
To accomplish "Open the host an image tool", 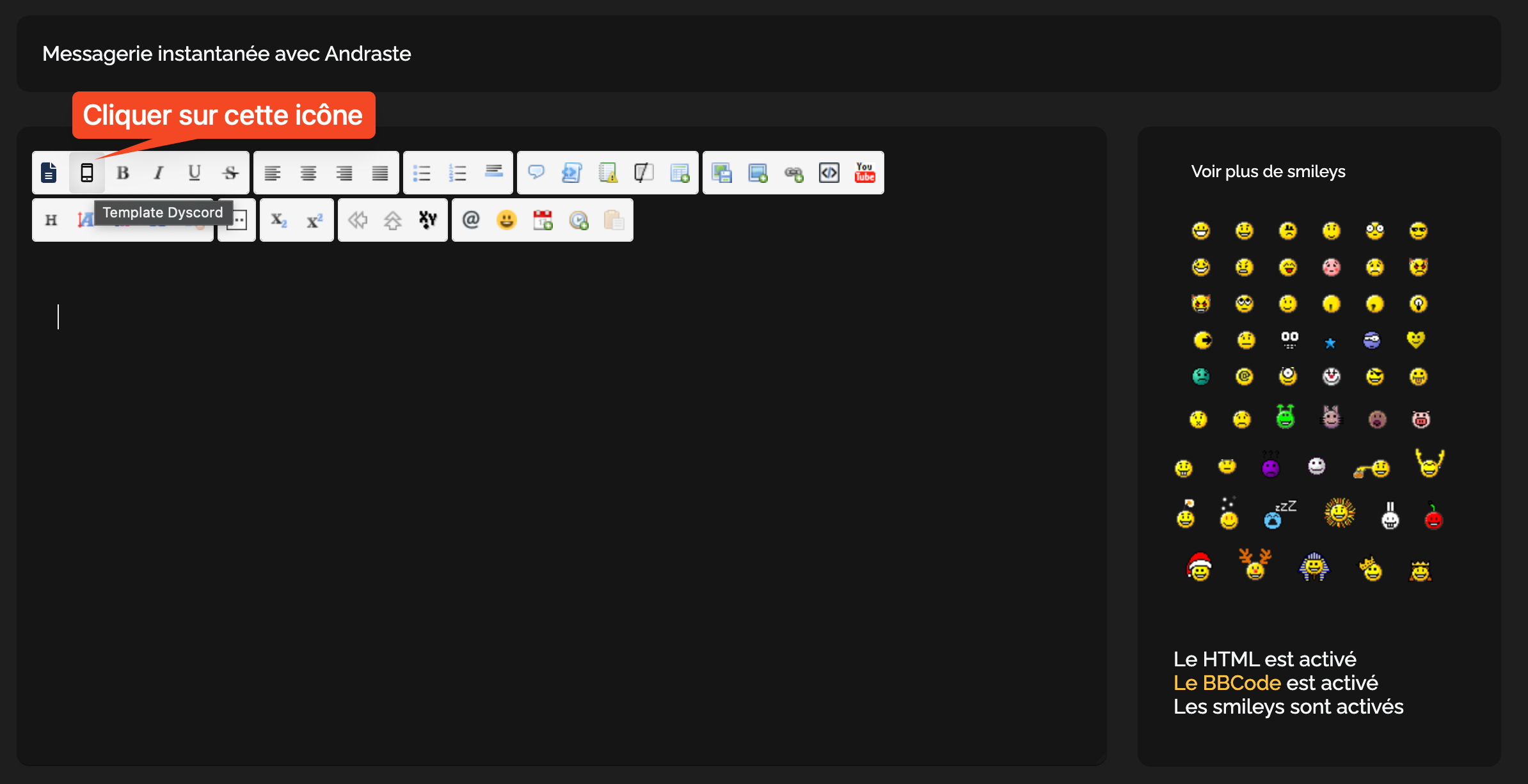I will coord(722,173).
